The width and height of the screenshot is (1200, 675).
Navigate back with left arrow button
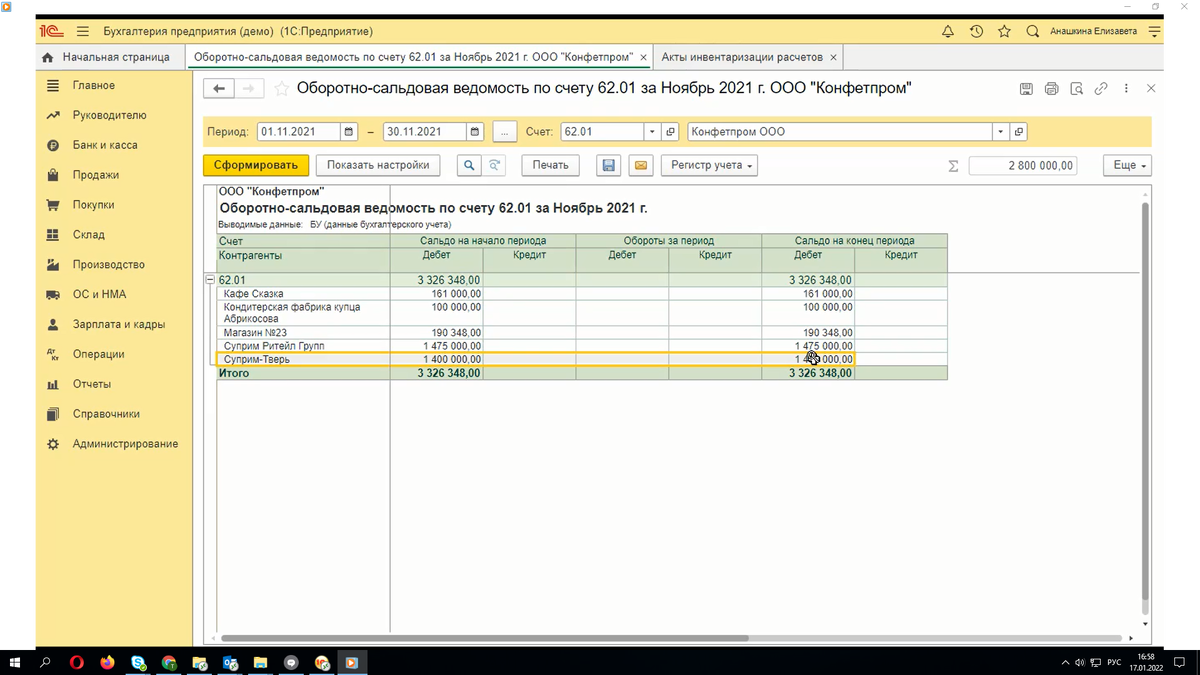click(218, 89)
